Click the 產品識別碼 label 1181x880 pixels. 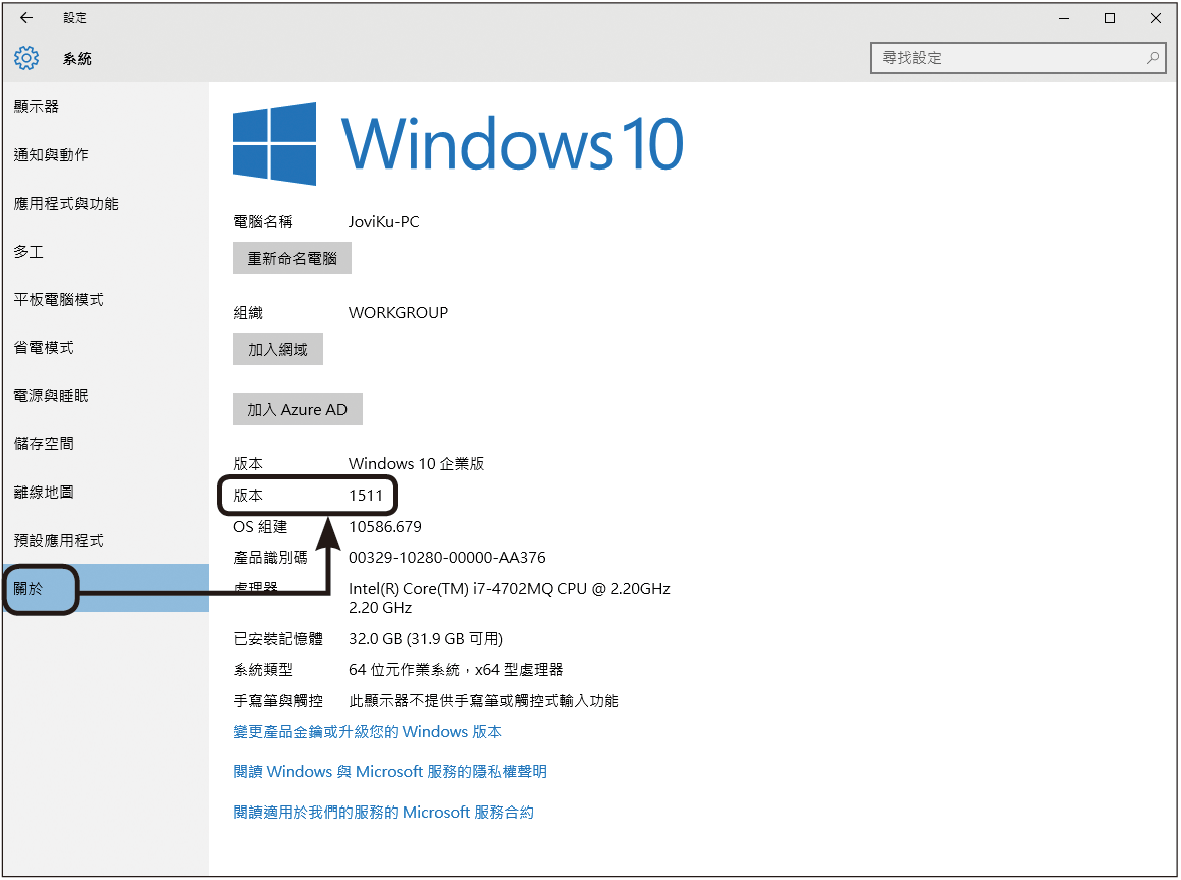tap(270, 558)
